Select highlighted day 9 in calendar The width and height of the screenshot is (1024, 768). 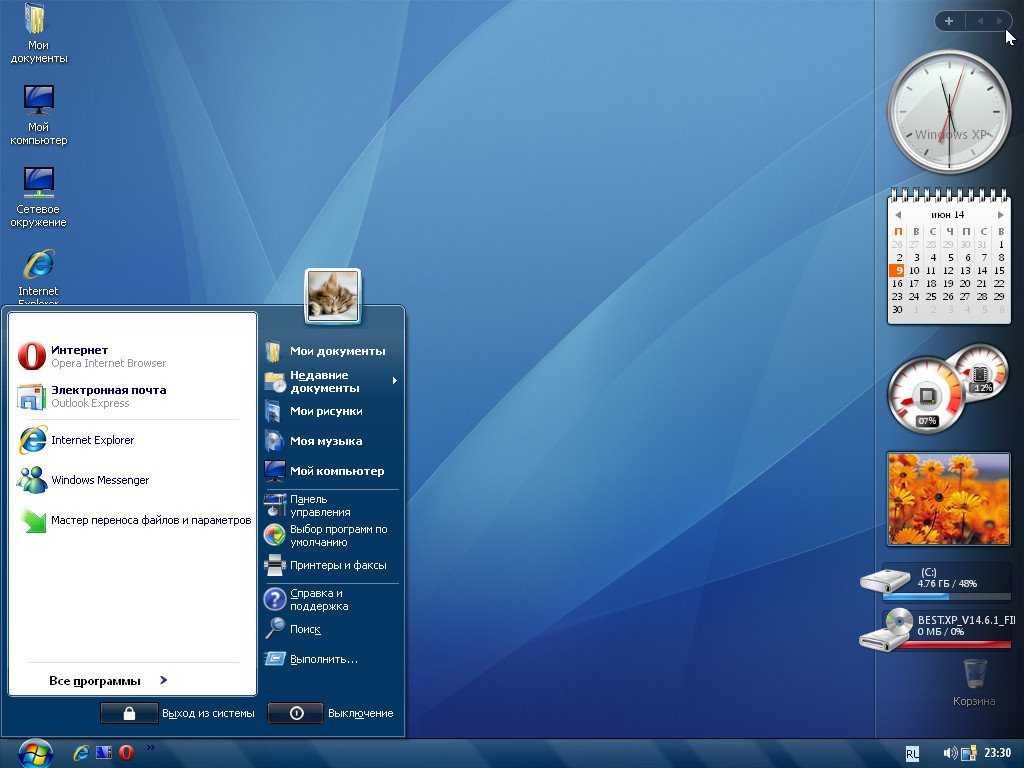coord(897,270)
